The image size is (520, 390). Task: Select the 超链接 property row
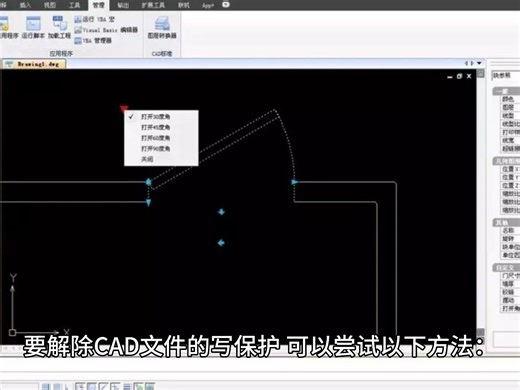coord(510,148)
